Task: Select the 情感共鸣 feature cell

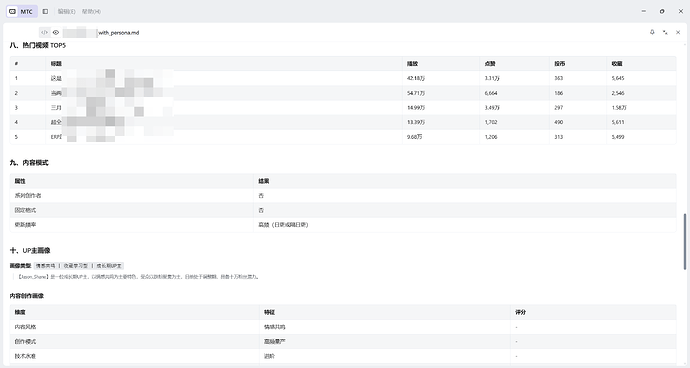Action: click(x=275, y=327)
